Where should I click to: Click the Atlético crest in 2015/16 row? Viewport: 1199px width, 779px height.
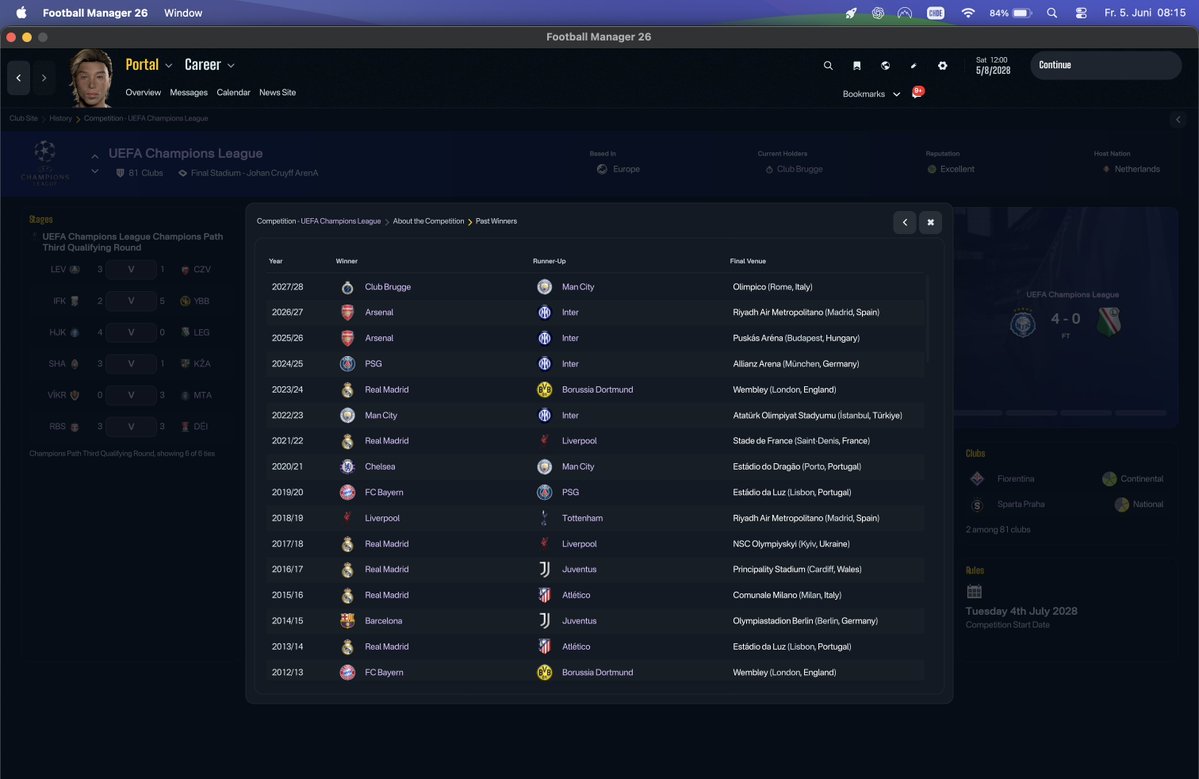tap(544, 596)
